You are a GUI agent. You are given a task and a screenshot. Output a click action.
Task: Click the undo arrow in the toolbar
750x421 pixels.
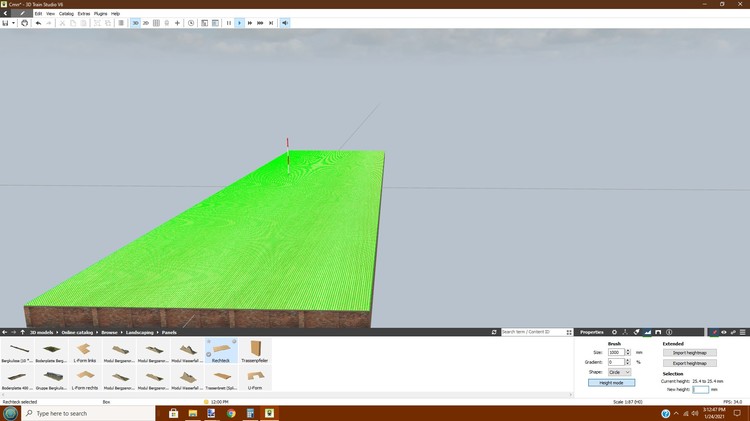[38, 23]
